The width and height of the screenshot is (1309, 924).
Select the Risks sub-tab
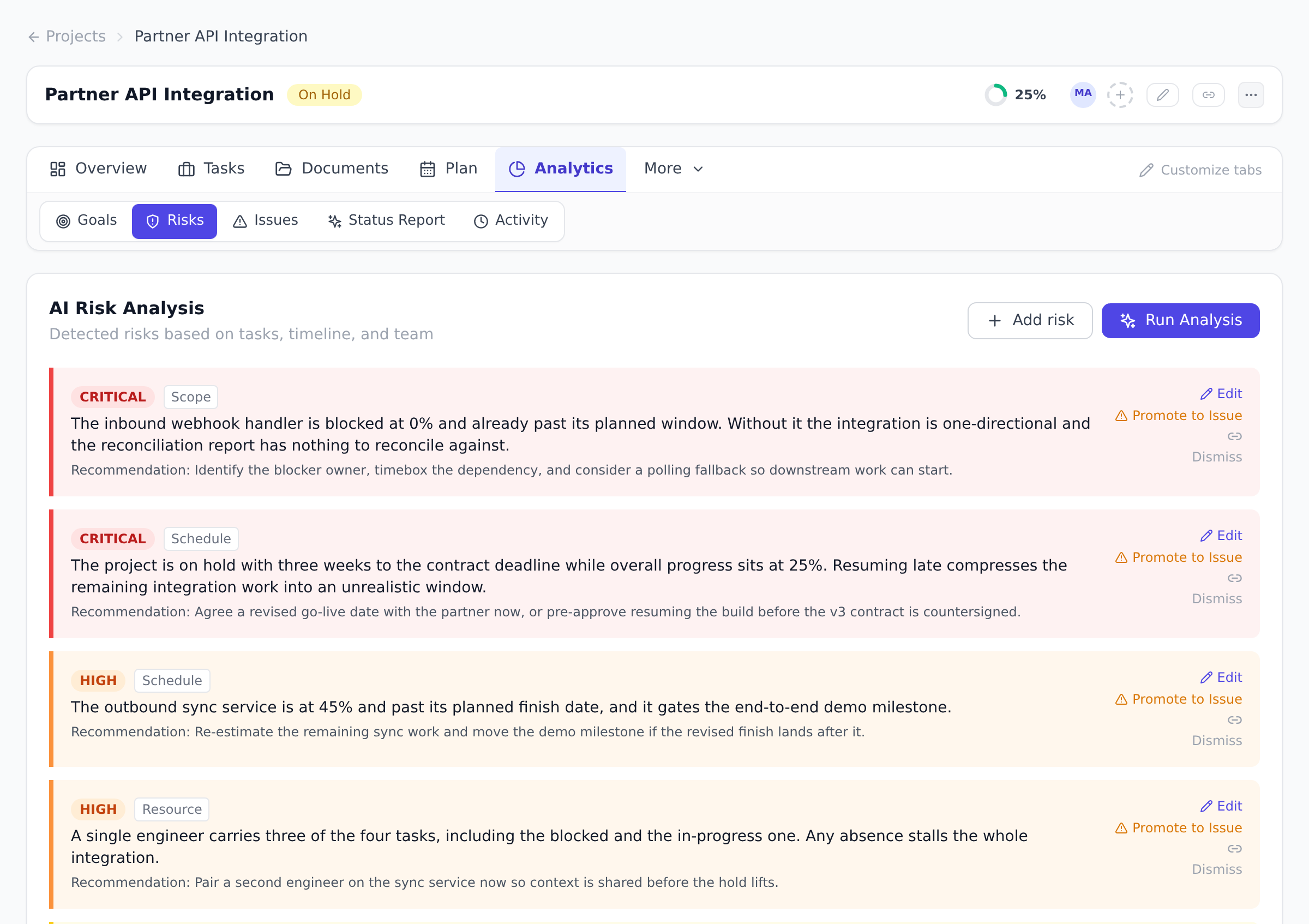[175, 220]
